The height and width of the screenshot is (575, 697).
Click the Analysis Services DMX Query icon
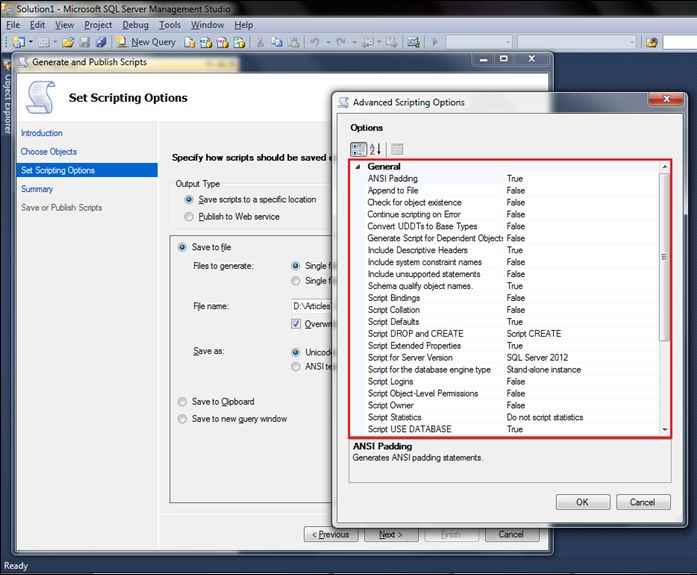[x=223, y=43]
